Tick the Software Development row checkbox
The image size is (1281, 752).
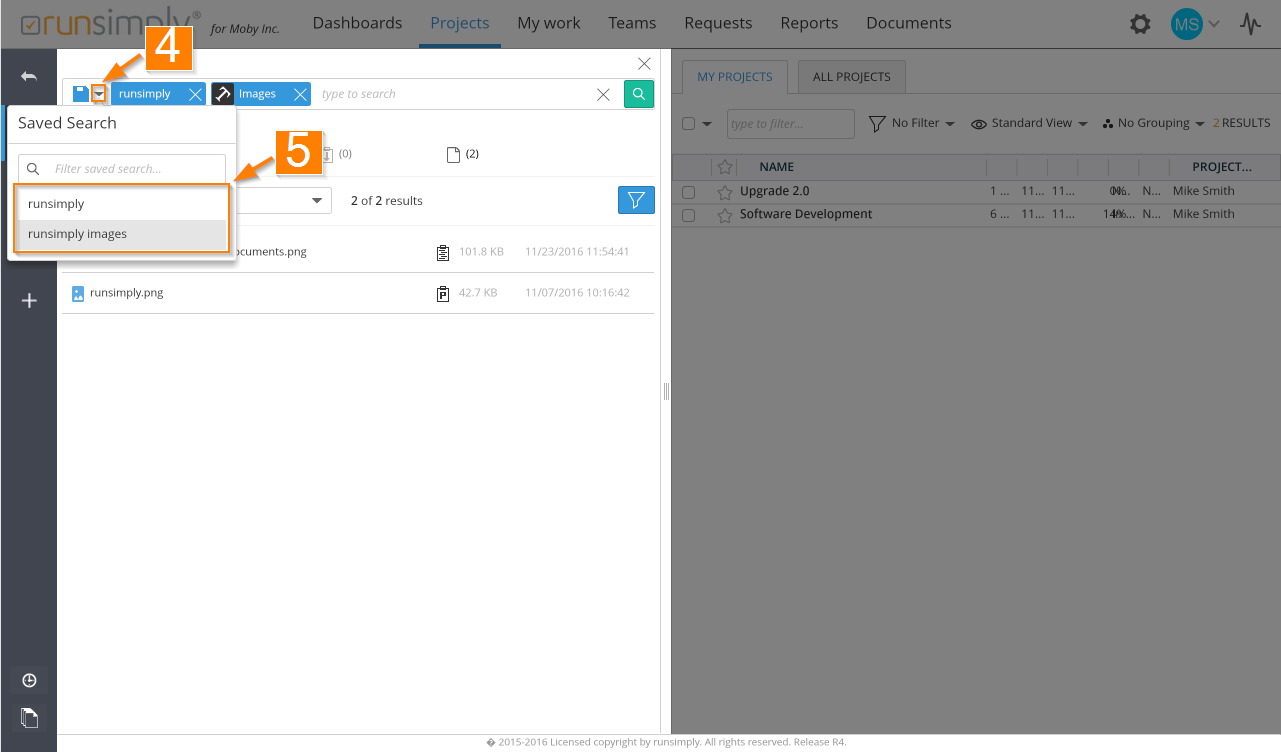688,215
